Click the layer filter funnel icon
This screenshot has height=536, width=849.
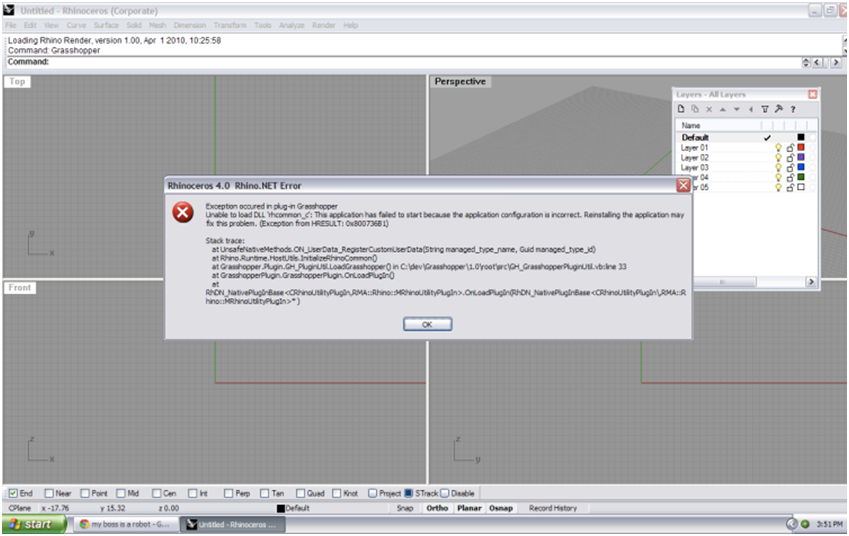765,109
